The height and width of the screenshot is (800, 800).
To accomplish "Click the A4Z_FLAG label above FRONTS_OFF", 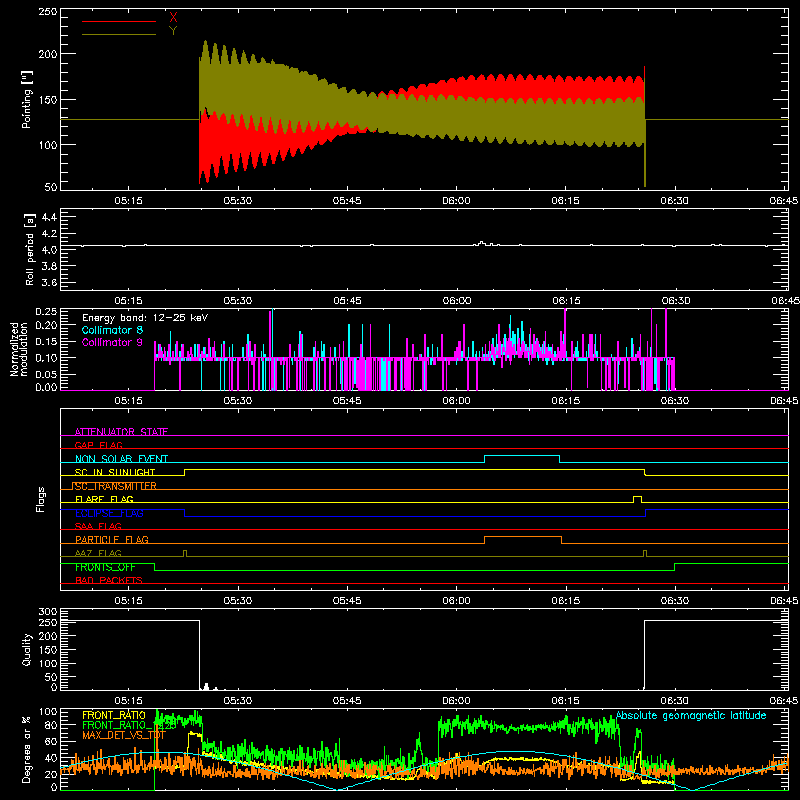I will [x=98, y=553].
